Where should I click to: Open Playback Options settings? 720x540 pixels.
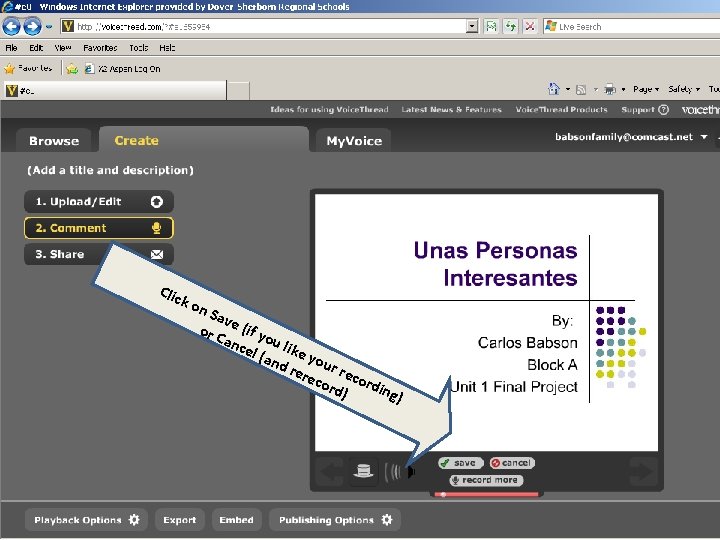click(86, 520)
